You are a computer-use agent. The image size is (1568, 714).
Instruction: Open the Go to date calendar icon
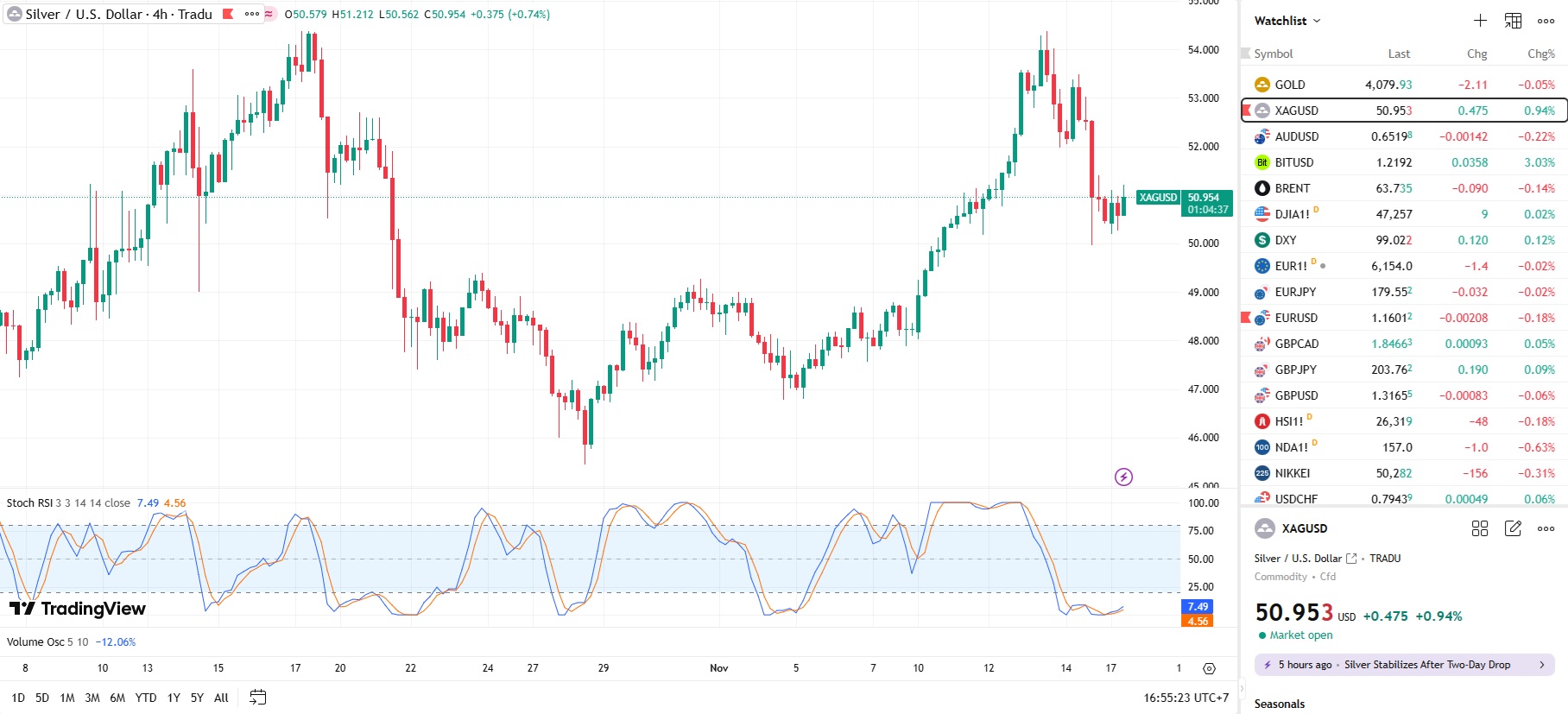[257, 698]
